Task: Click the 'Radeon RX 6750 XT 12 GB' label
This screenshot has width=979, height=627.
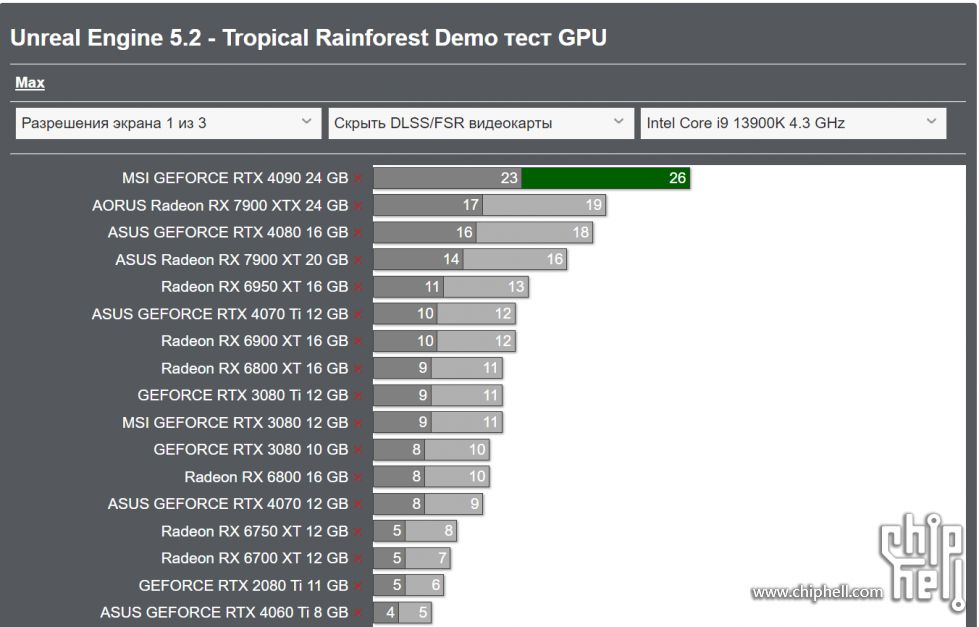Action: (255, 531)
